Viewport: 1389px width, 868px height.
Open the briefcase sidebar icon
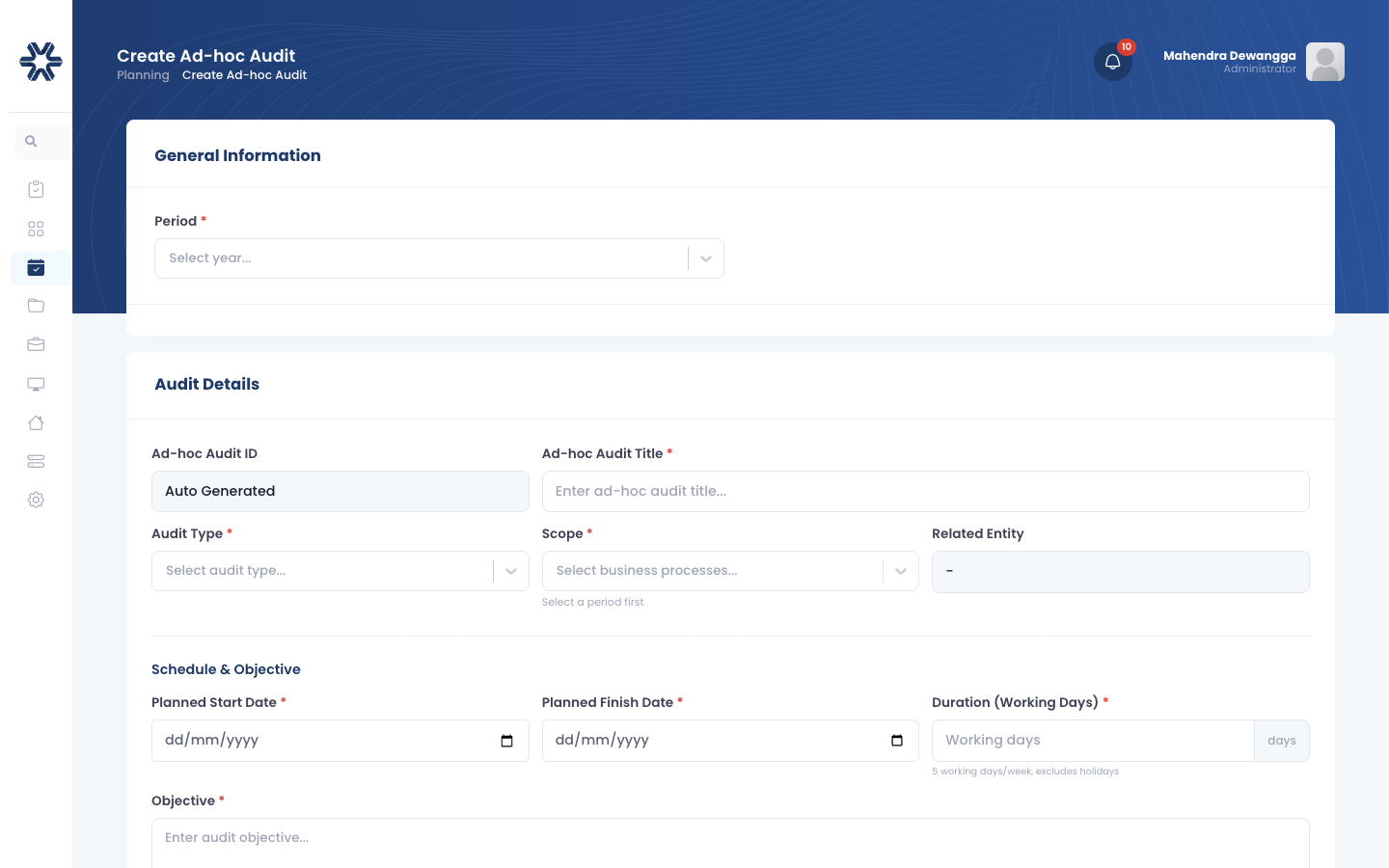tap(36, 344)
